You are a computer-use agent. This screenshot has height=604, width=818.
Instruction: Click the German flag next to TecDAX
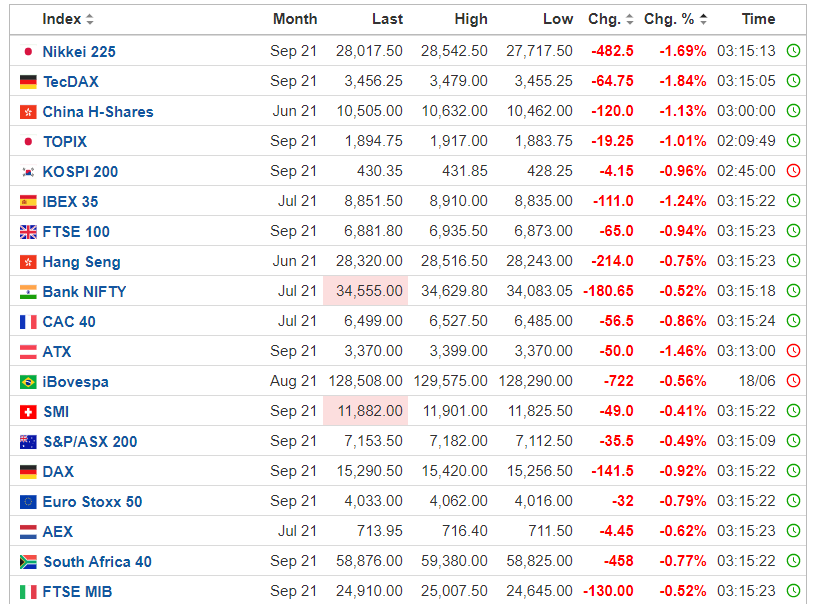click(28, 82)
